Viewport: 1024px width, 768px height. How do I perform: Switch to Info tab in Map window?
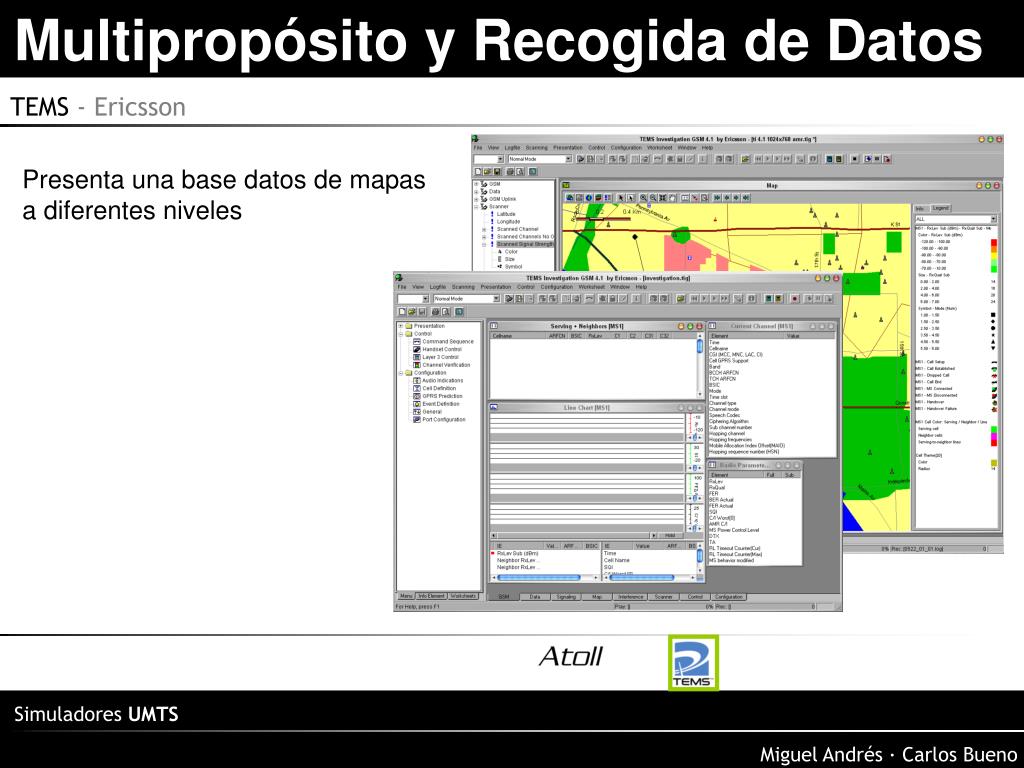pos(921,208)
